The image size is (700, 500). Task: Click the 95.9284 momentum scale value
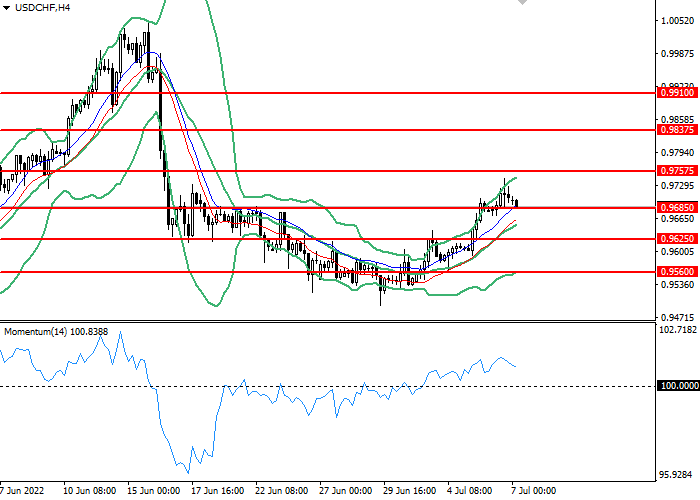[678, 475]
